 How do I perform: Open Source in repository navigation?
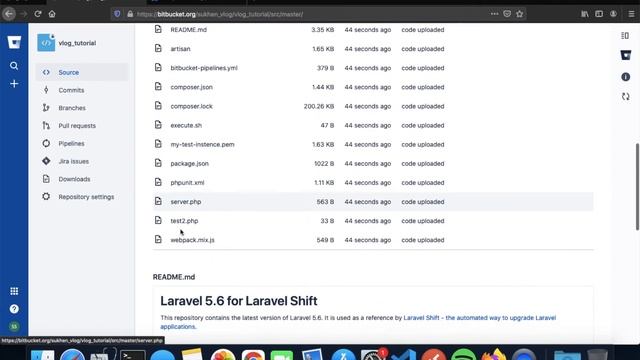(82, 72)
